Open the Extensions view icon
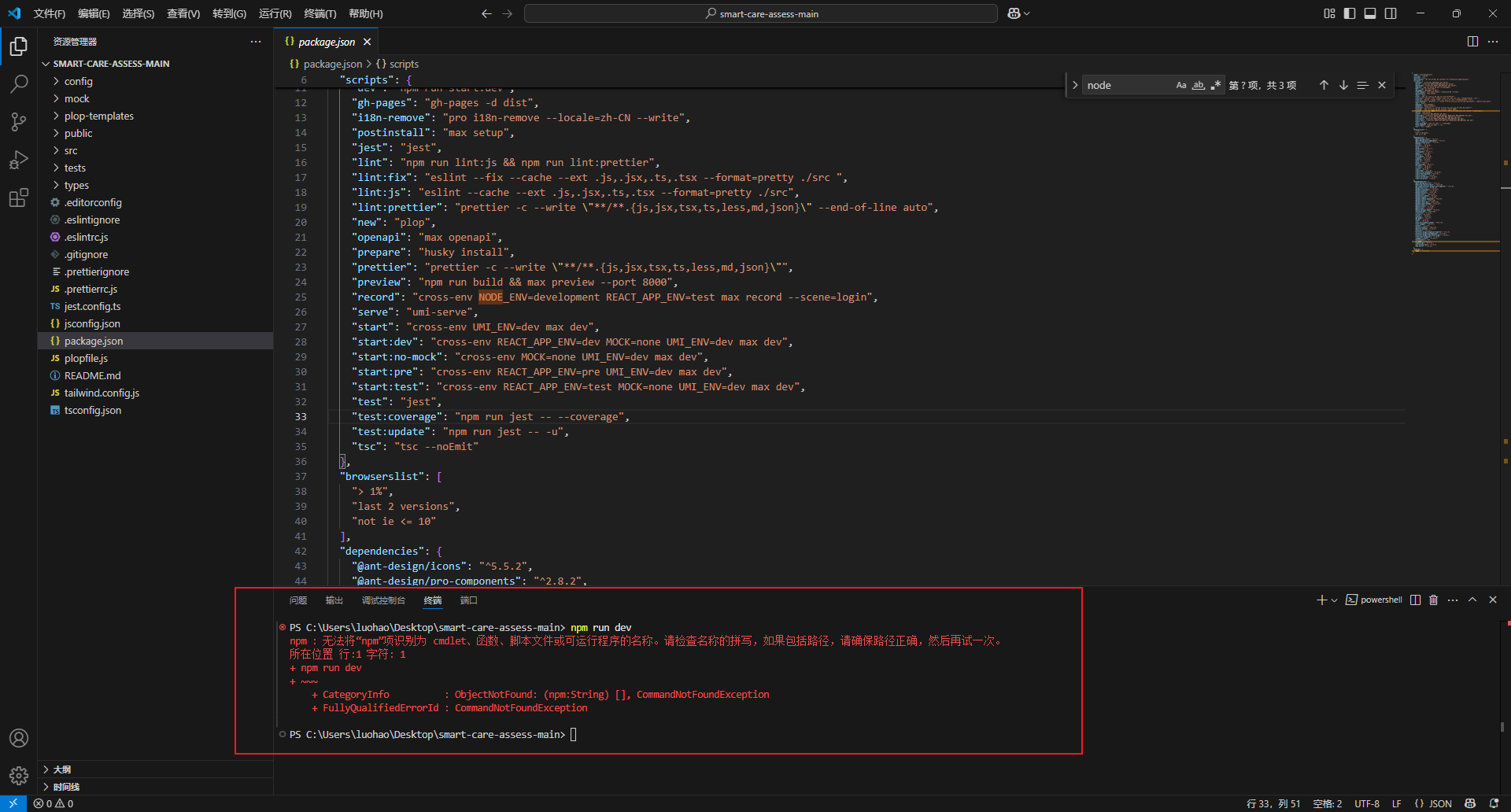Image resolution: width=1511 pixels, height=812 pixels. (x=19, y=197)
